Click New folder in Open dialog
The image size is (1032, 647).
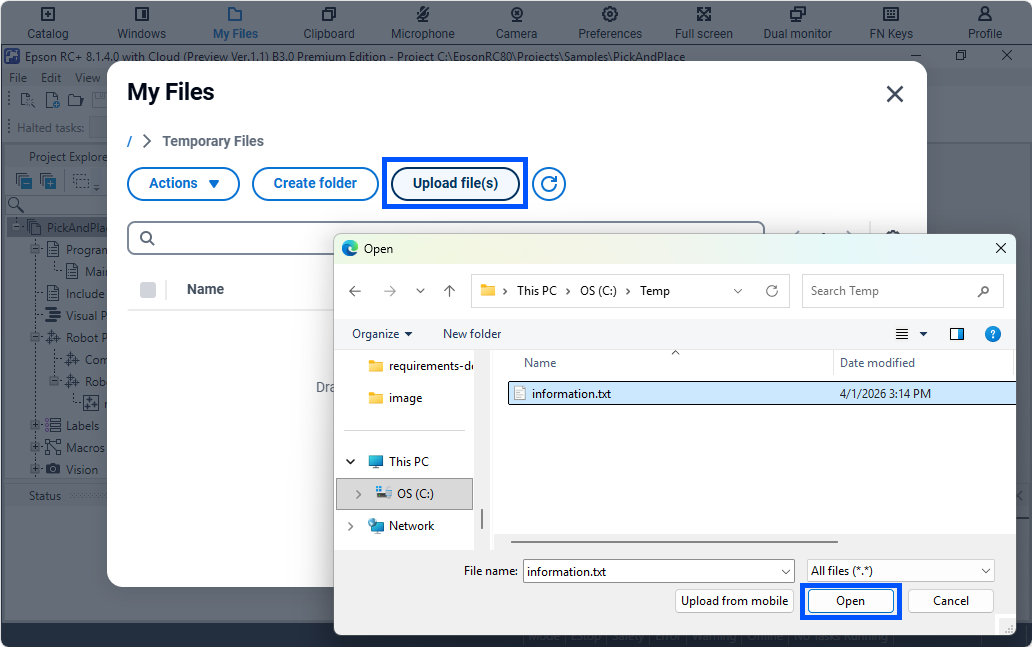point(472,334)
